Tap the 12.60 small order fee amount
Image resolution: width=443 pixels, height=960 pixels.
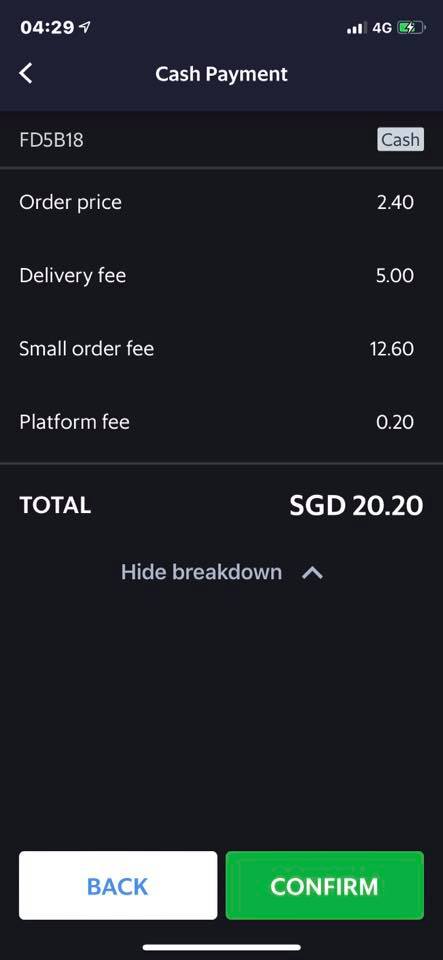tap(392, 349)
